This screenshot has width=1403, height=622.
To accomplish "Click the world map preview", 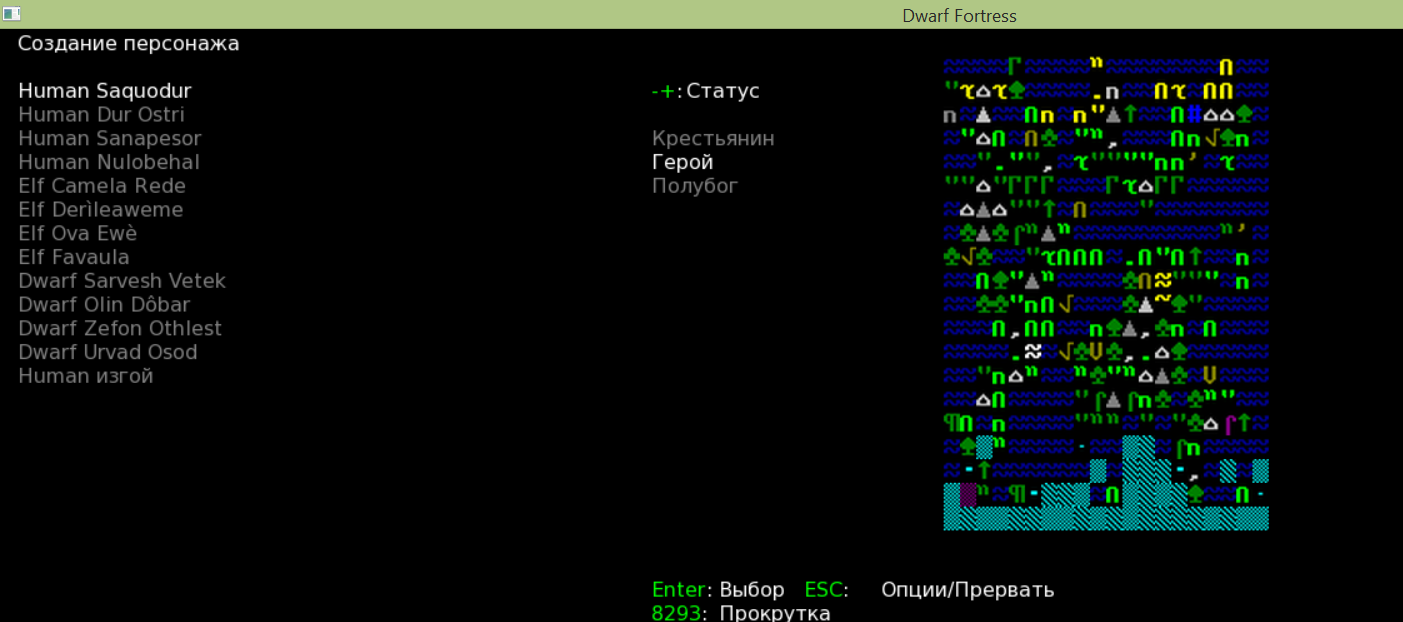I will [1106, 293].
